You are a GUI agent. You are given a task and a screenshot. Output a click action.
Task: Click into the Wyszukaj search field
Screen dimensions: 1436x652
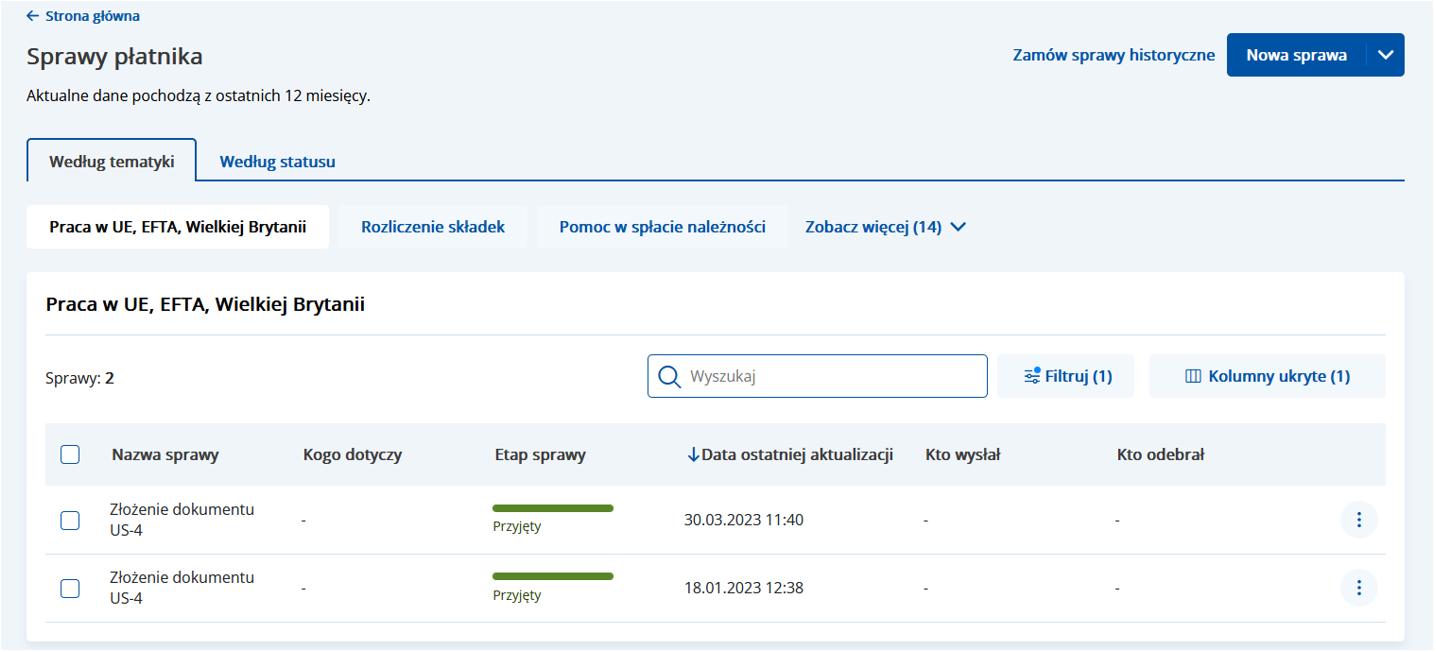pyautogui.click(x=830, y=377)
